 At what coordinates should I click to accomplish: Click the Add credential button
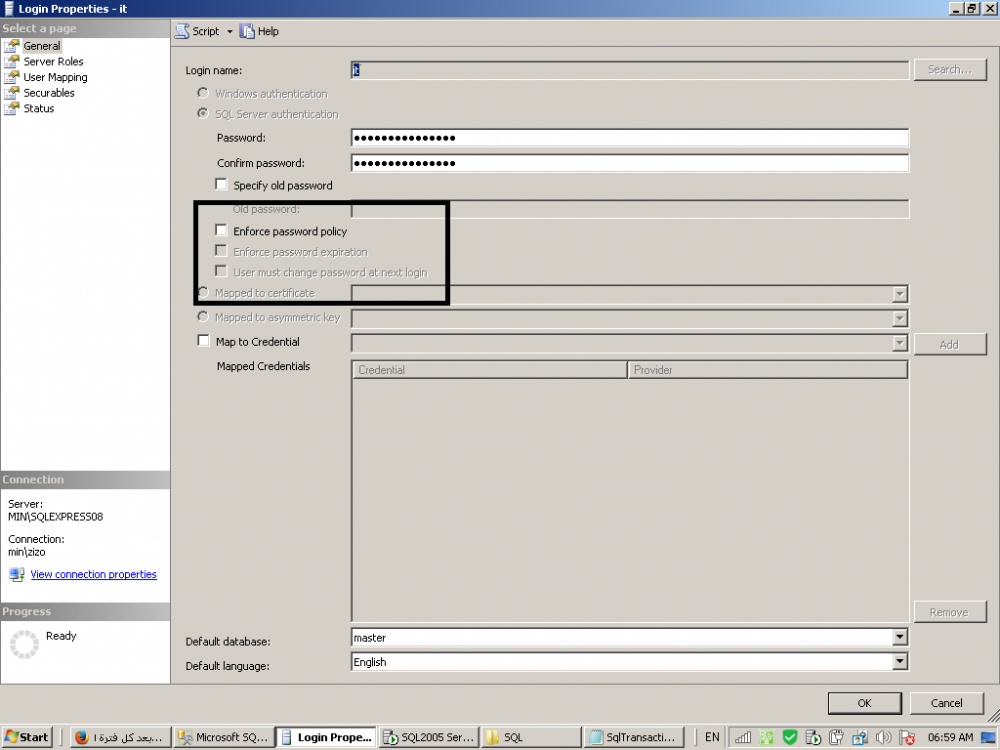950,344
